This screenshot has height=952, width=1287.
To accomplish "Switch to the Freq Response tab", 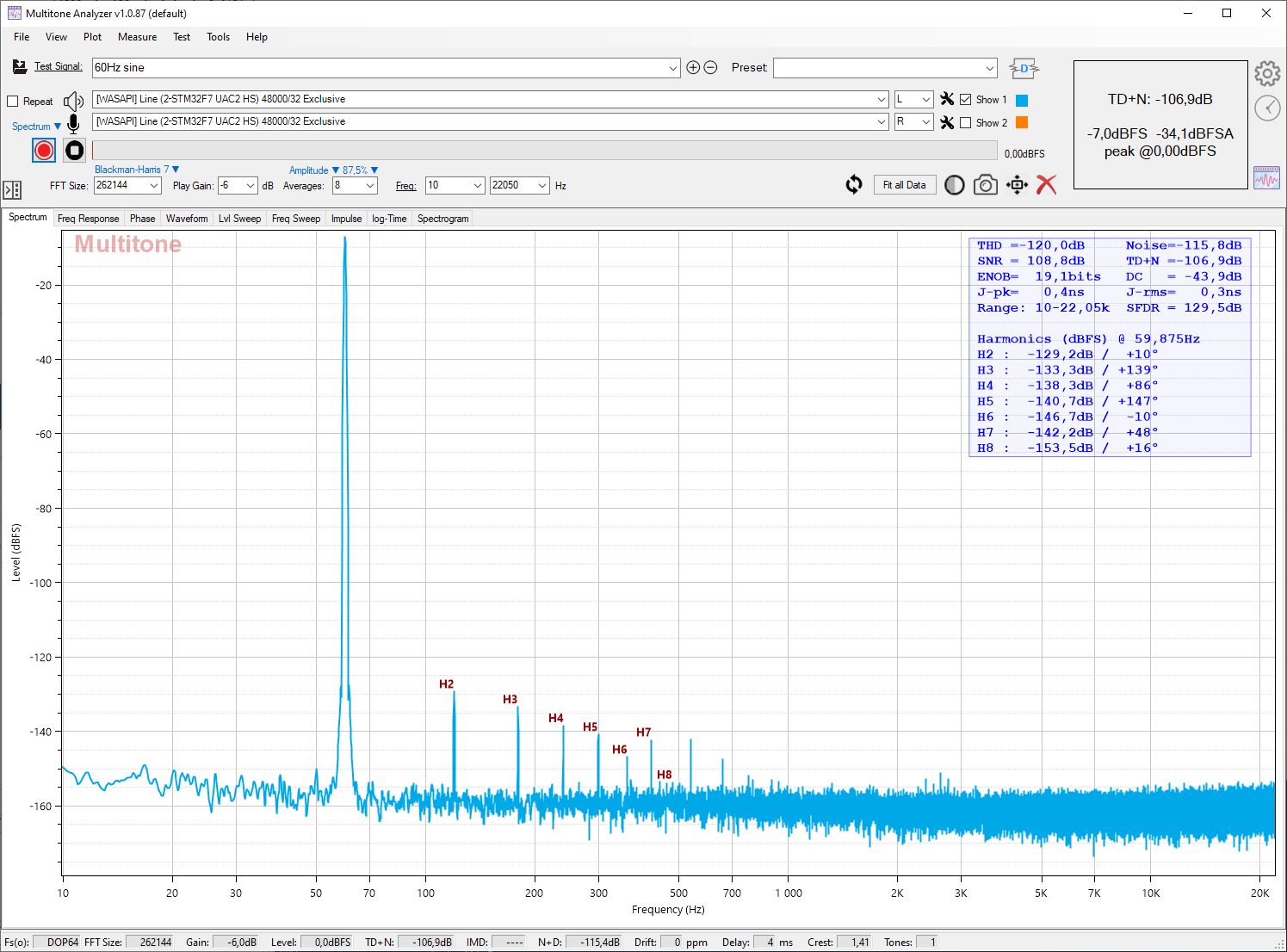I will click(88, 219).
